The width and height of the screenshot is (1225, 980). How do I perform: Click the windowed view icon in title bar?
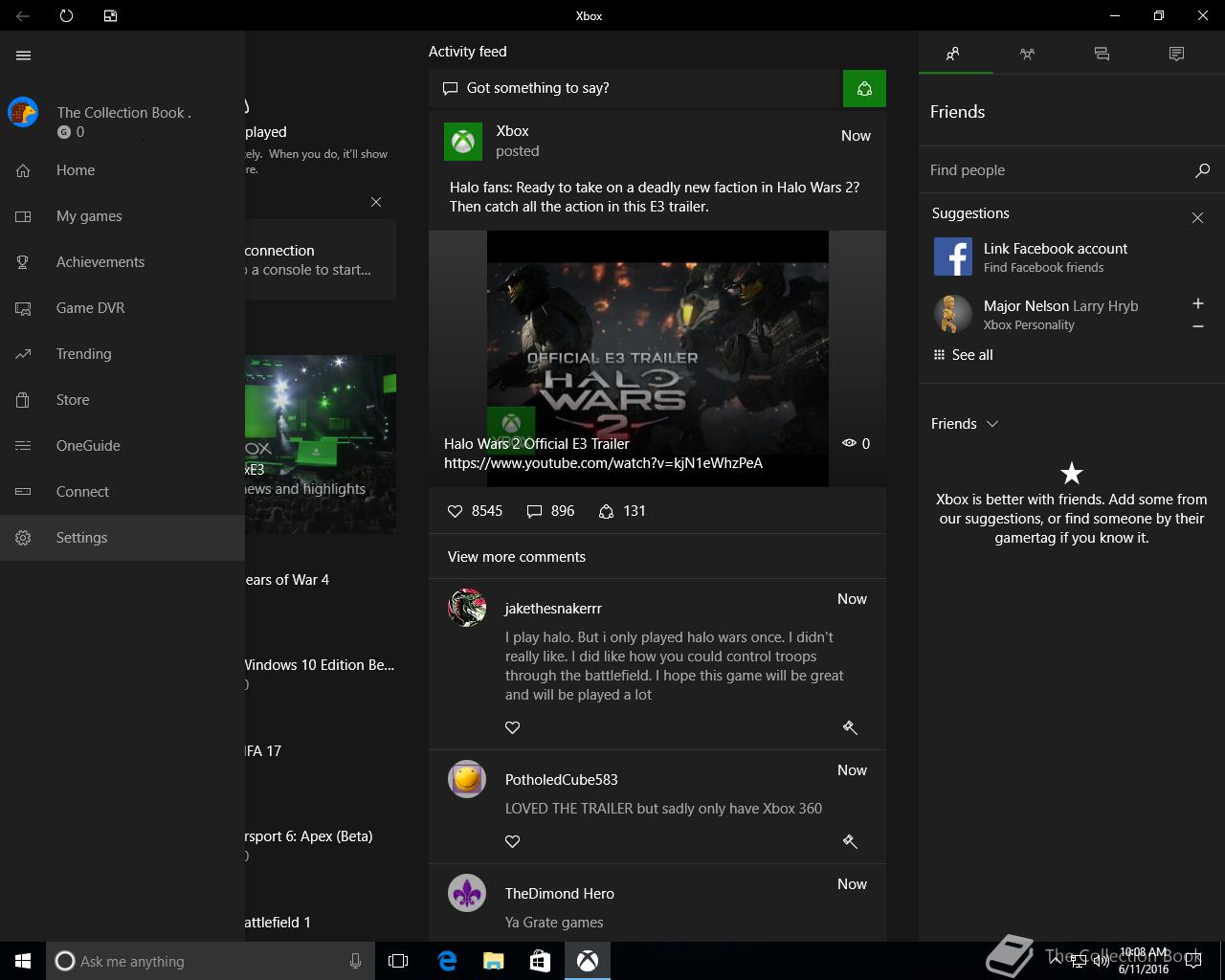point(110,15)
